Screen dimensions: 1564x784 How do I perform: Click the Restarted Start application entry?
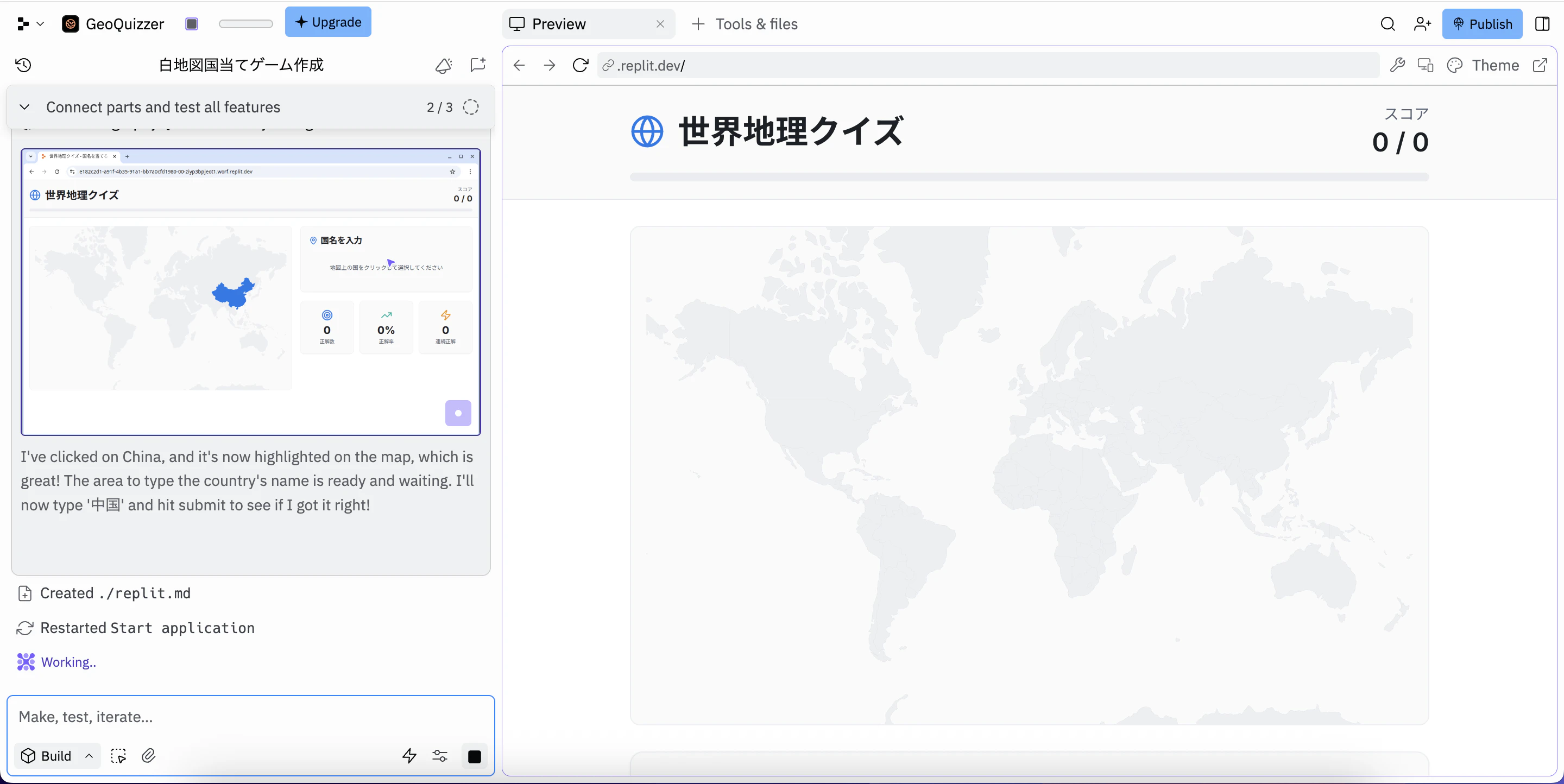[136, 628]
